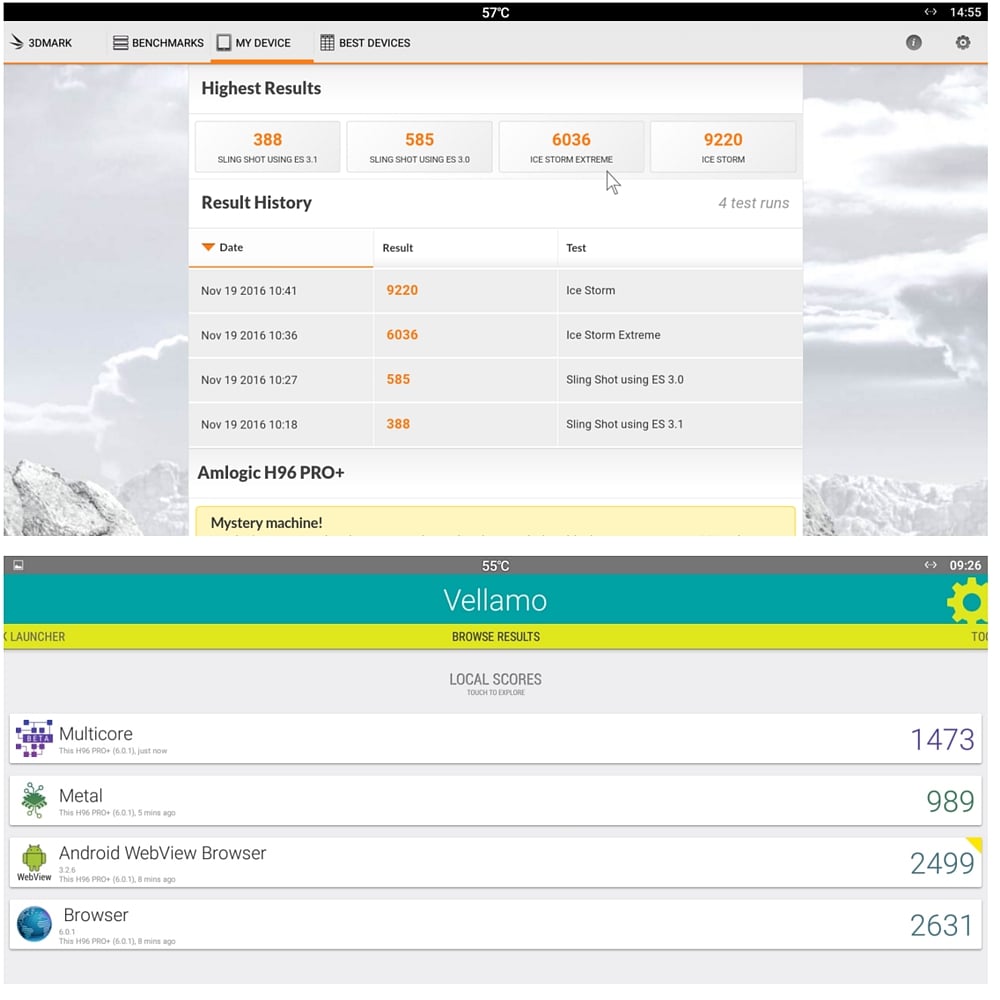This screenshot has width=1000, height=1000.
Task: Open the 9220 Ice Storm highest result
Action: [723, 146]
